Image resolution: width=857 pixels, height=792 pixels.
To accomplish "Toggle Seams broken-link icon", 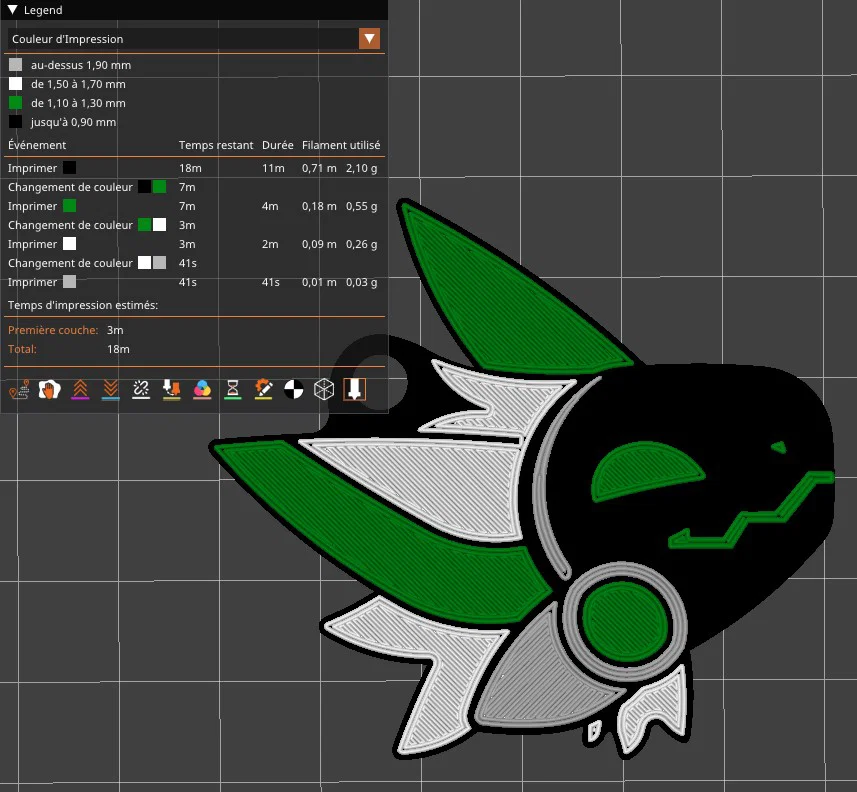I will 141,390.
